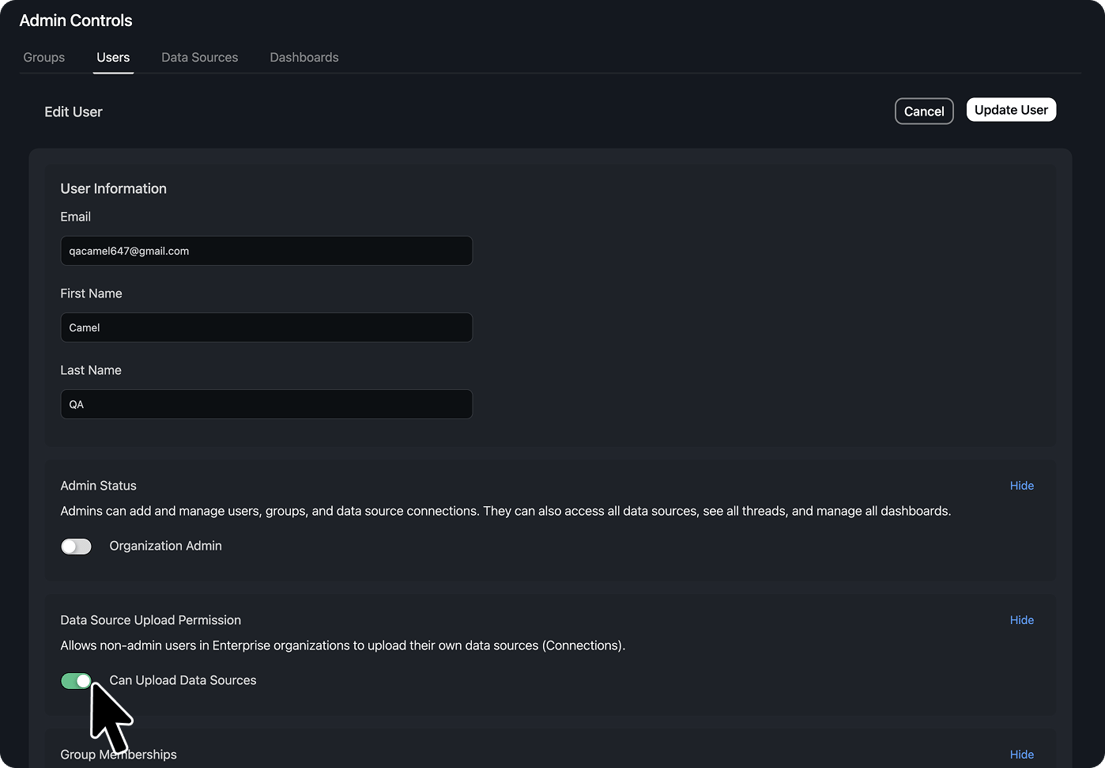Open the Data Sources tab

(x=200, y=58)
